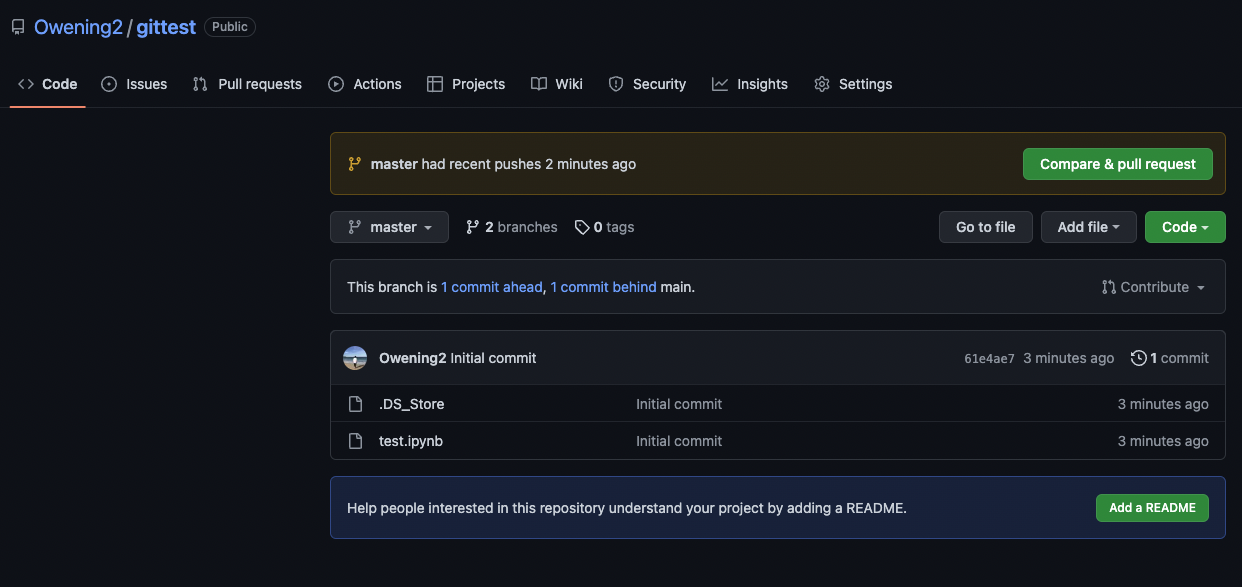View the 2 branches link
Viewport: 1242px width, 587px height.
pyautogui.click(x=512, y=227)
